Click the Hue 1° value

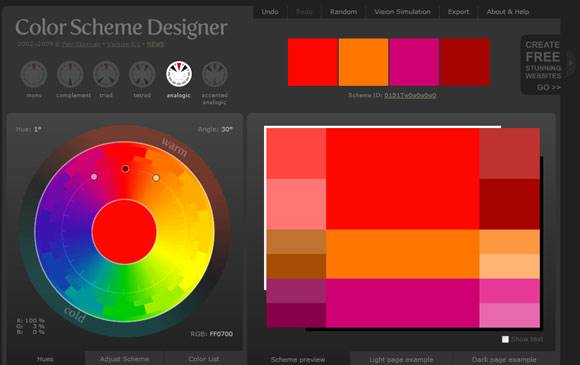[x=38, y=129]
